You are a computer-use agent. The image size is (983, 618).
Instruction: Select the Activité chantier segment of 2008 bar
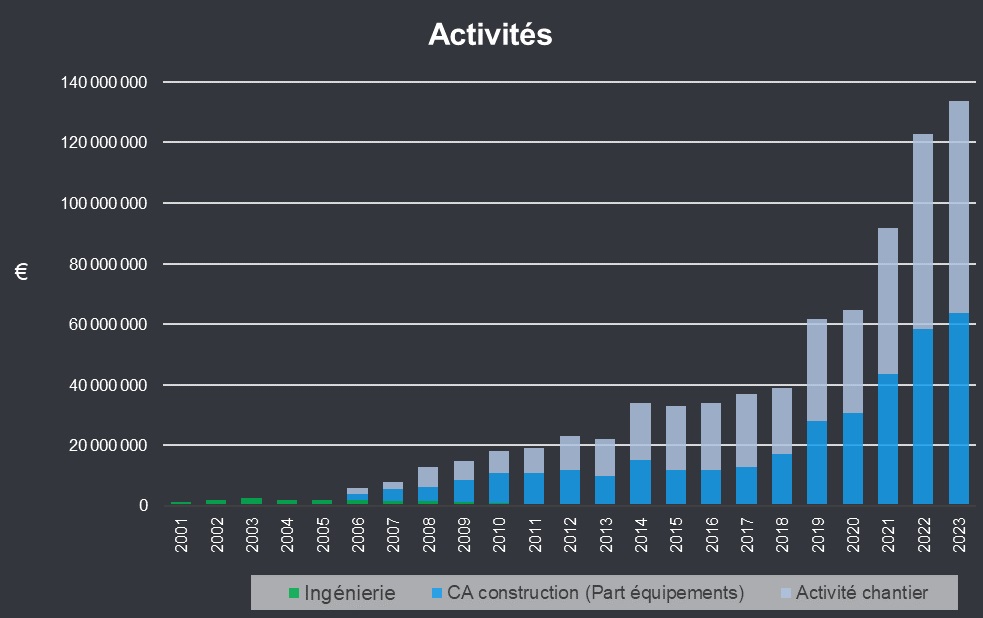tap(429, 477)
